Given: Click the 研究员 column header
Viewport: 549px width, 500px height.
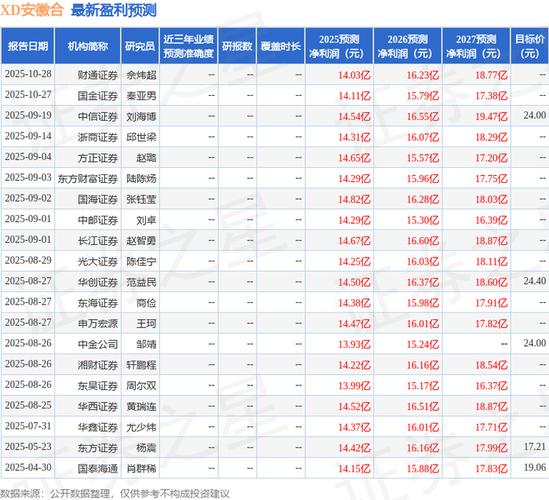Looking at the screenshot, I should (140, 46).
